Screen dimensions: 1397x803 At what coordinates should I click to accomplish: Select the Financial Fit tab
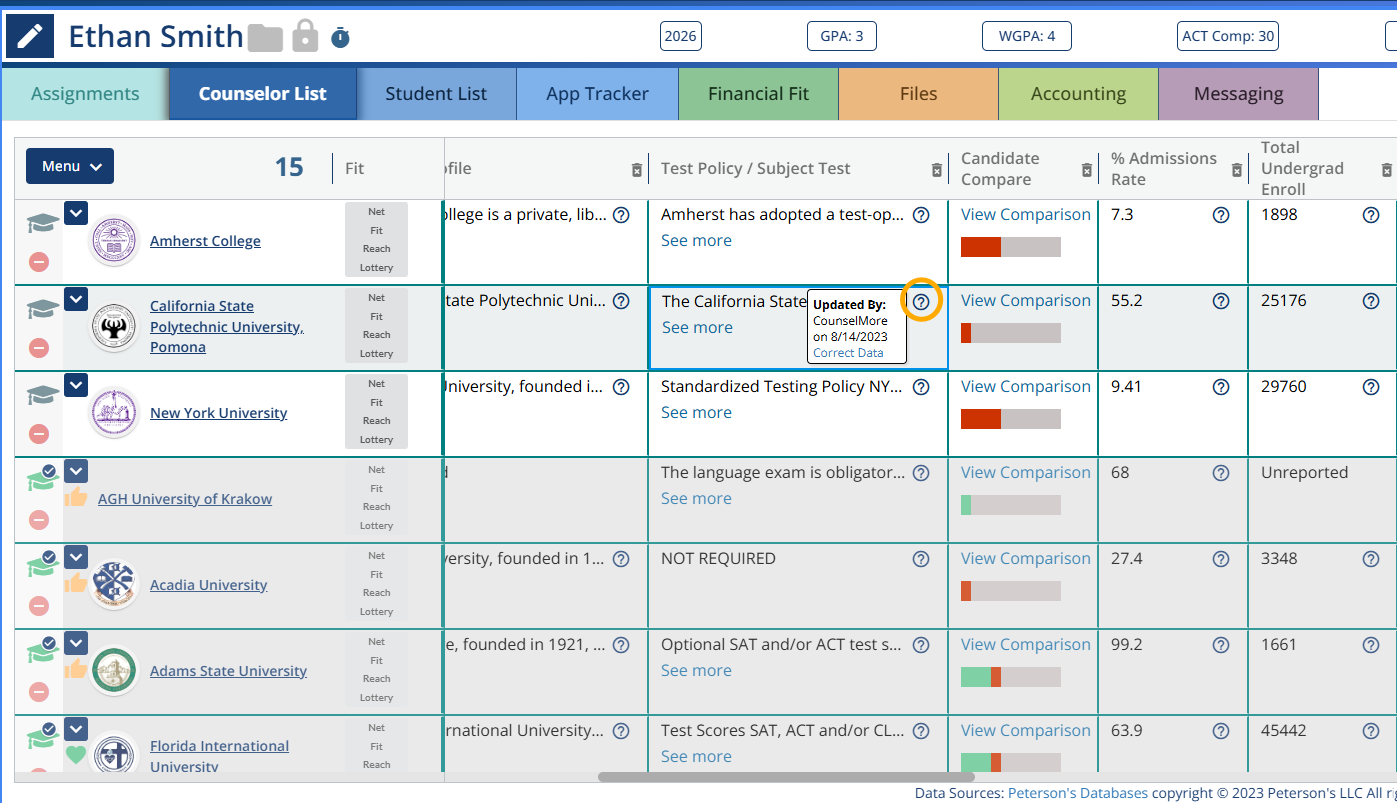[758, 94]
